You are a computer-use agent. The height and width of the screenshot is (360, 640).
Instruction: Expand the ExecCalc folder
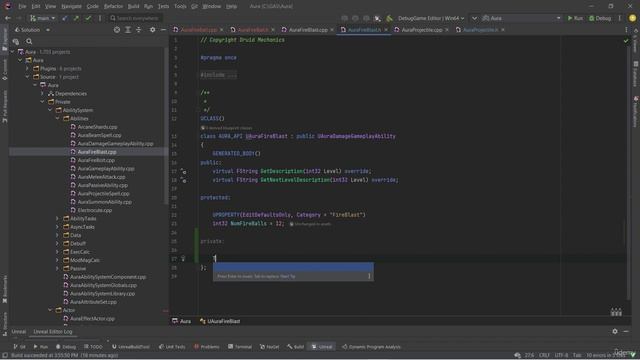[x=57, y=252]
